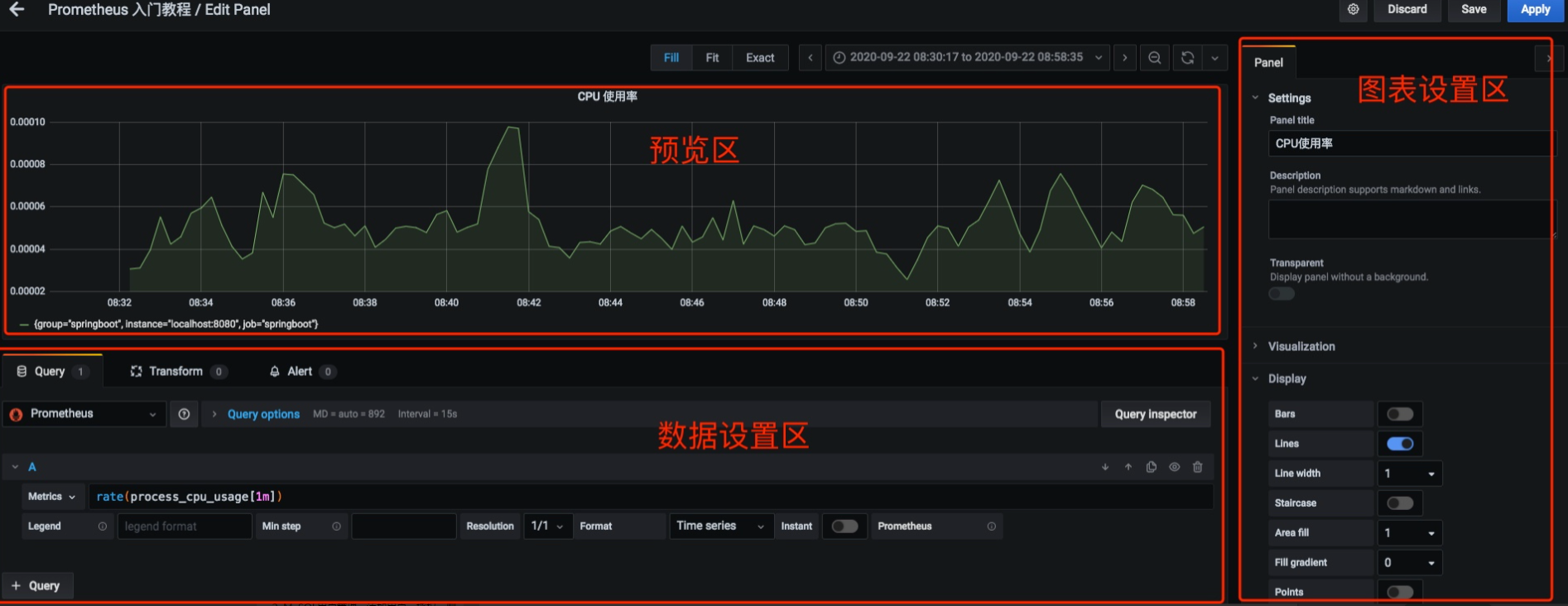Open the refresh interval dropdown arrow

click(1214, 58)
